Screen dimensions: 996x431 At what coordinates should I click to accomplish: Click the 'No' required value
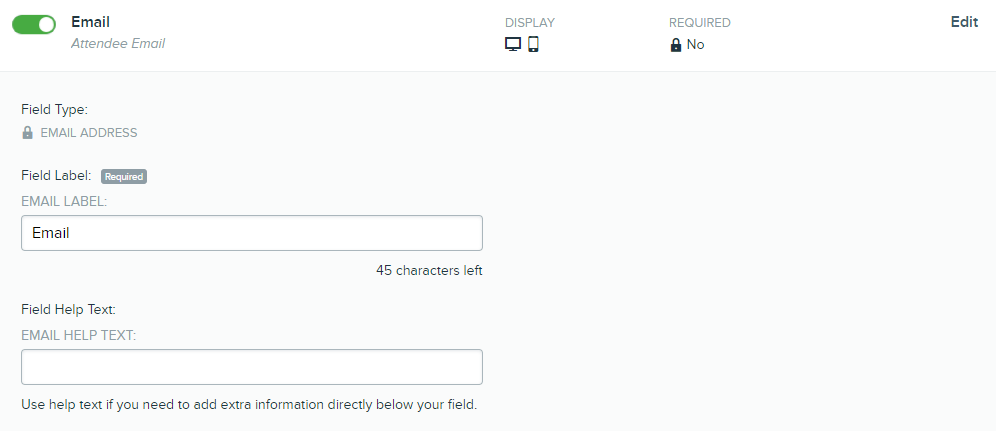point(696,45)
